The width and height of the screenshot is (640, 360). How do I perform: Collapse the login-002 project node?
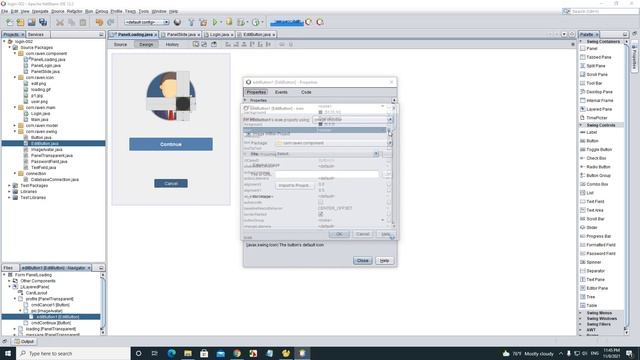pos(4,42)
